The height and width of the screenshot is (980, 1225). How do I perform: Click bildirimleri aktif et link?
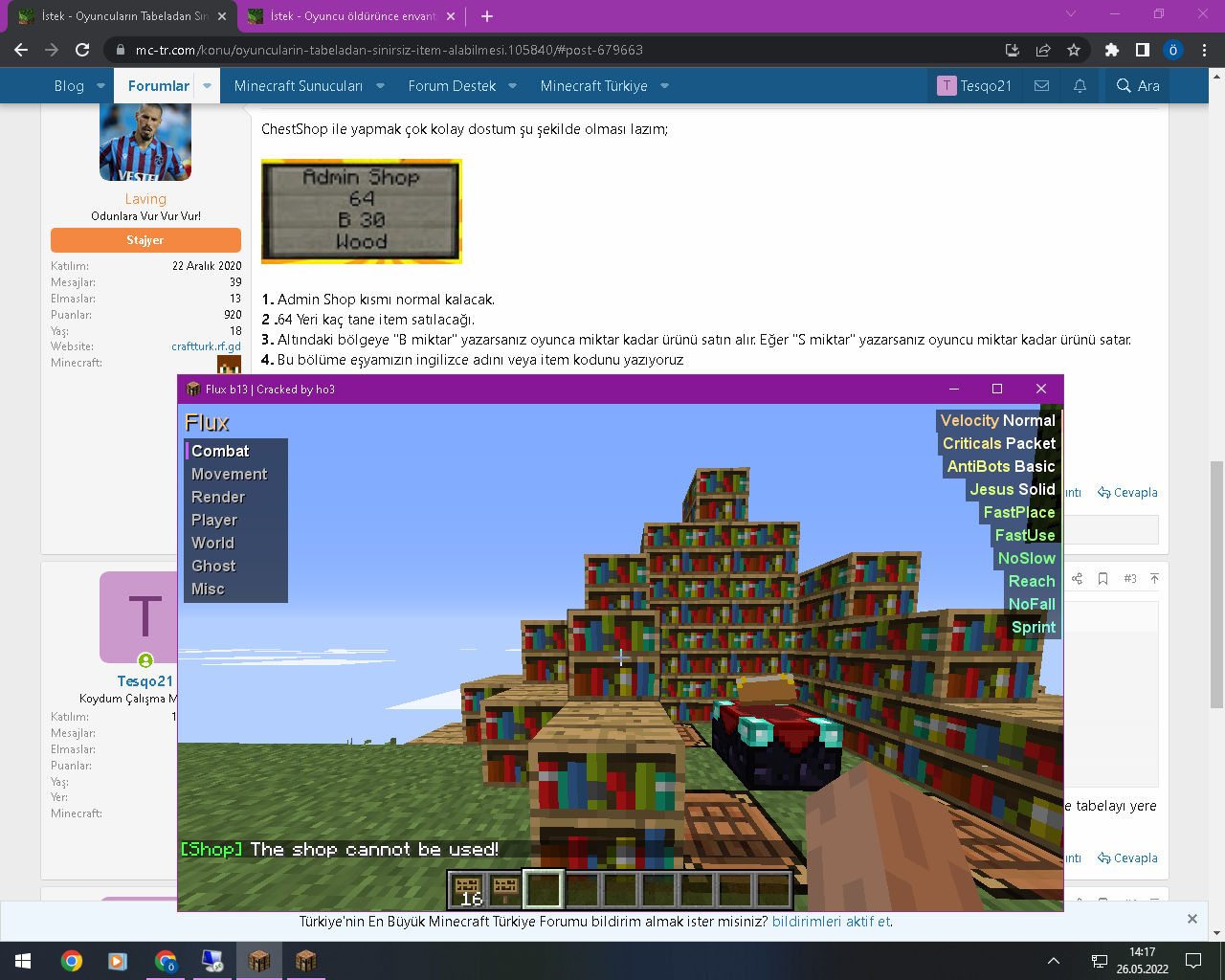click(831, 922)
